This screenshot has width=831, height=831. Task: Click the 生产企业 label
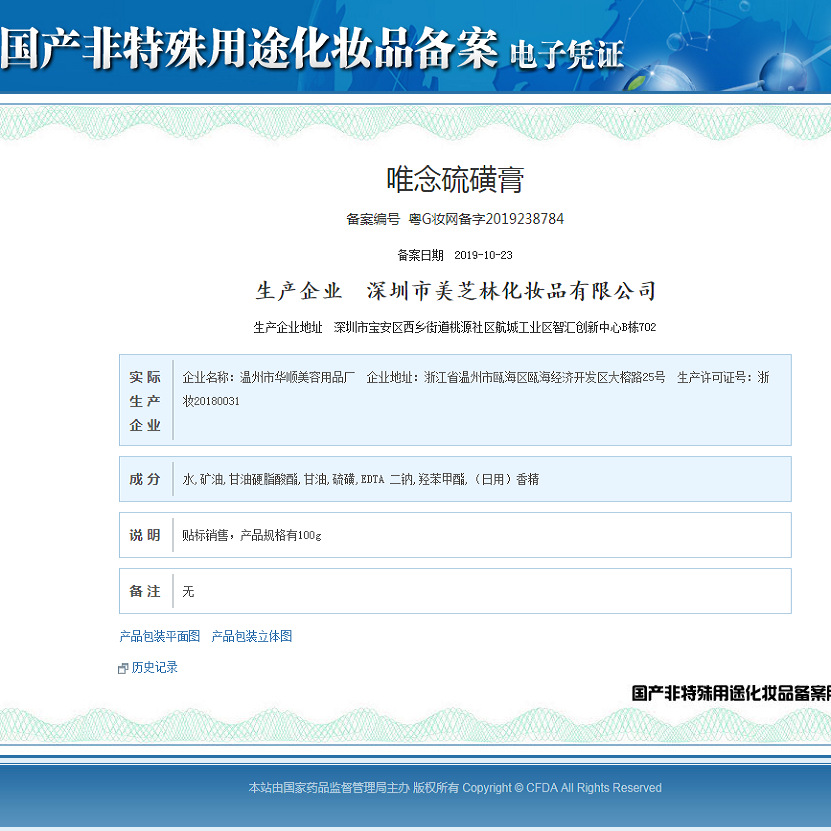(x=299, y=290)
